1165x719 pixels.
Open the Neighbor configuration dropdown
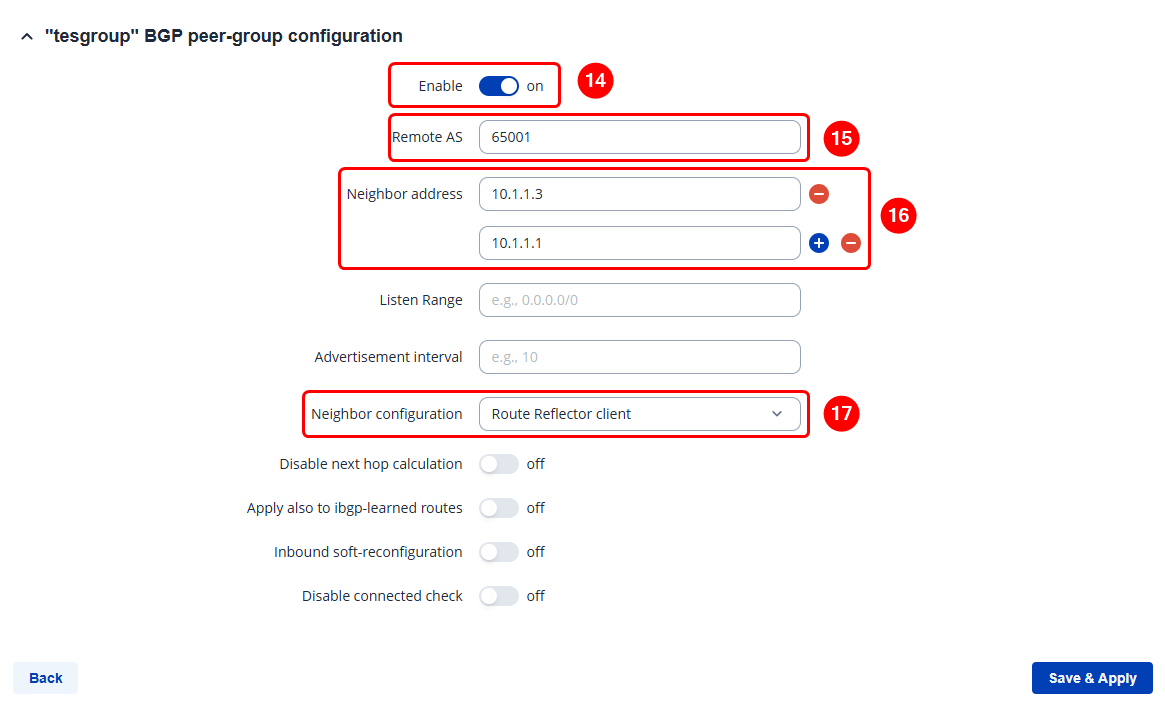click(x=639, y=414)
